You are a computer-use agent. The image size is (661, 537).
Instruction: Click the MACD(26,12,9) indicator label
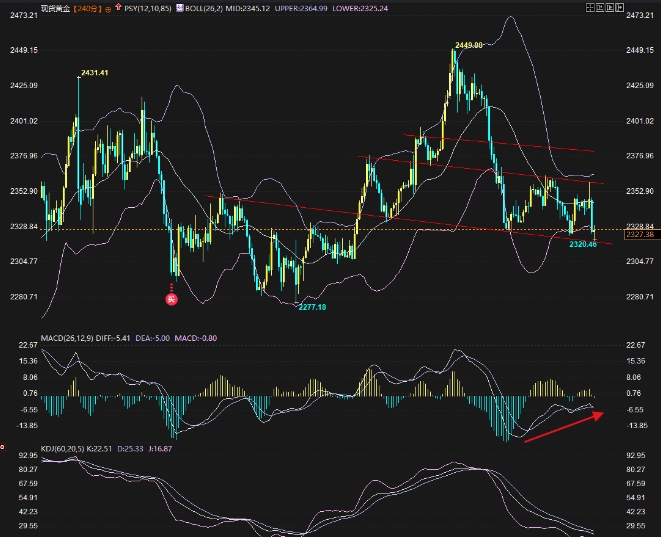point(67,338)
